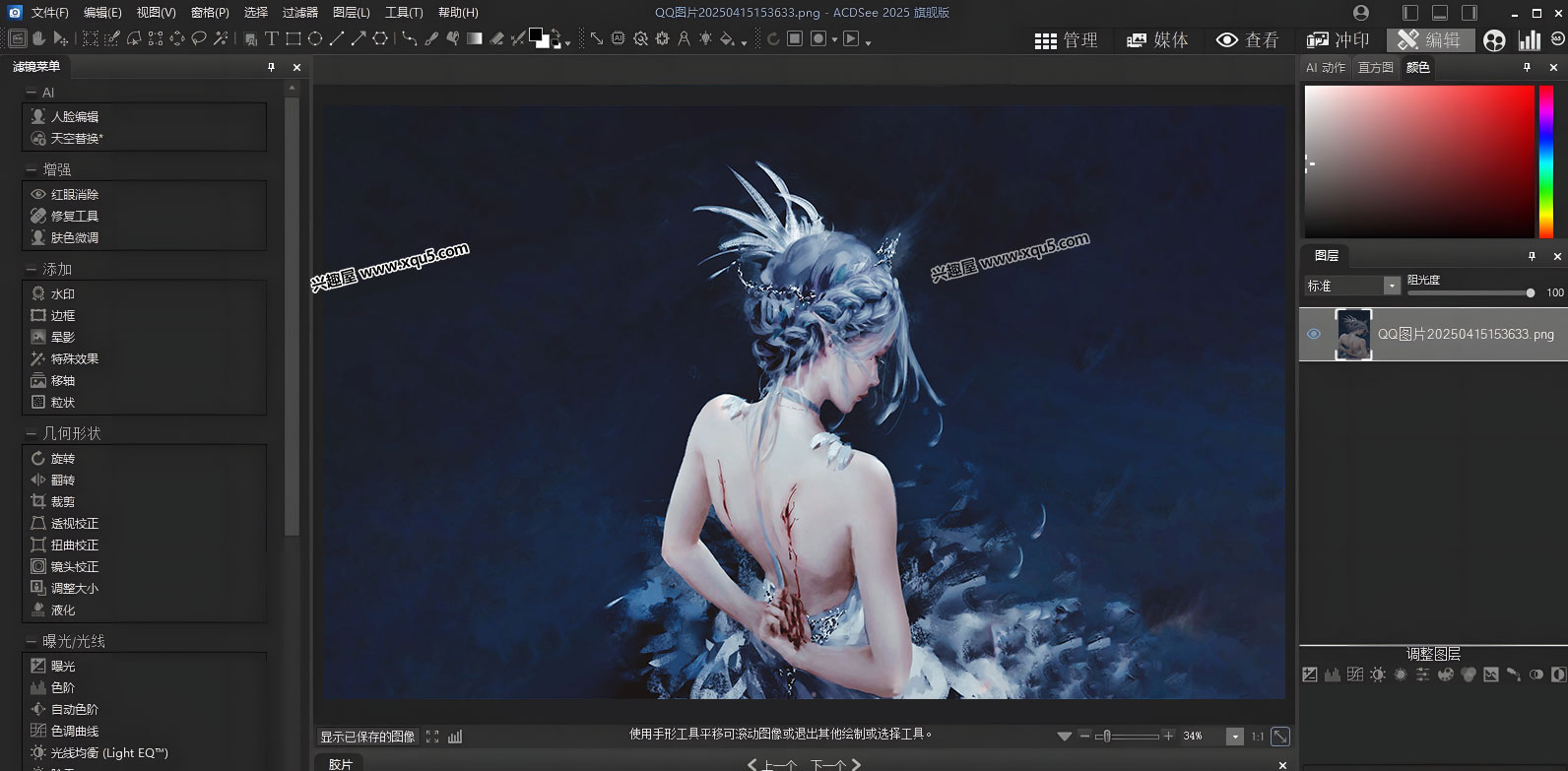Open the 图层(L) menu
1568x771 pixels.
352,13
